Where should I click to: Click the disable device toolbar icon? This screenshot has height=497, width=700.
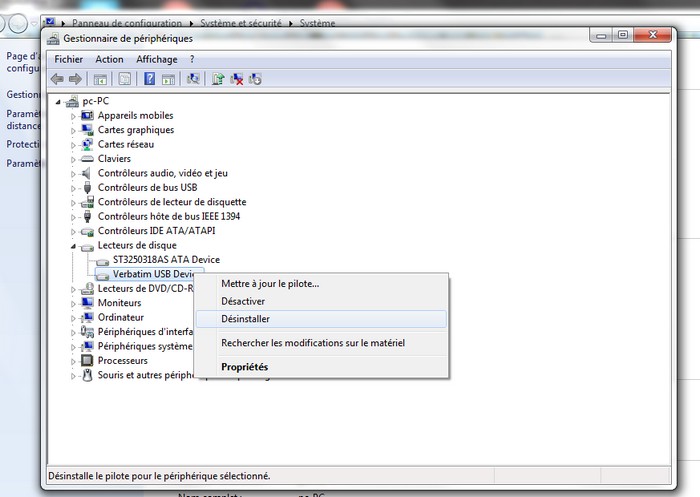tap(256, 79)
